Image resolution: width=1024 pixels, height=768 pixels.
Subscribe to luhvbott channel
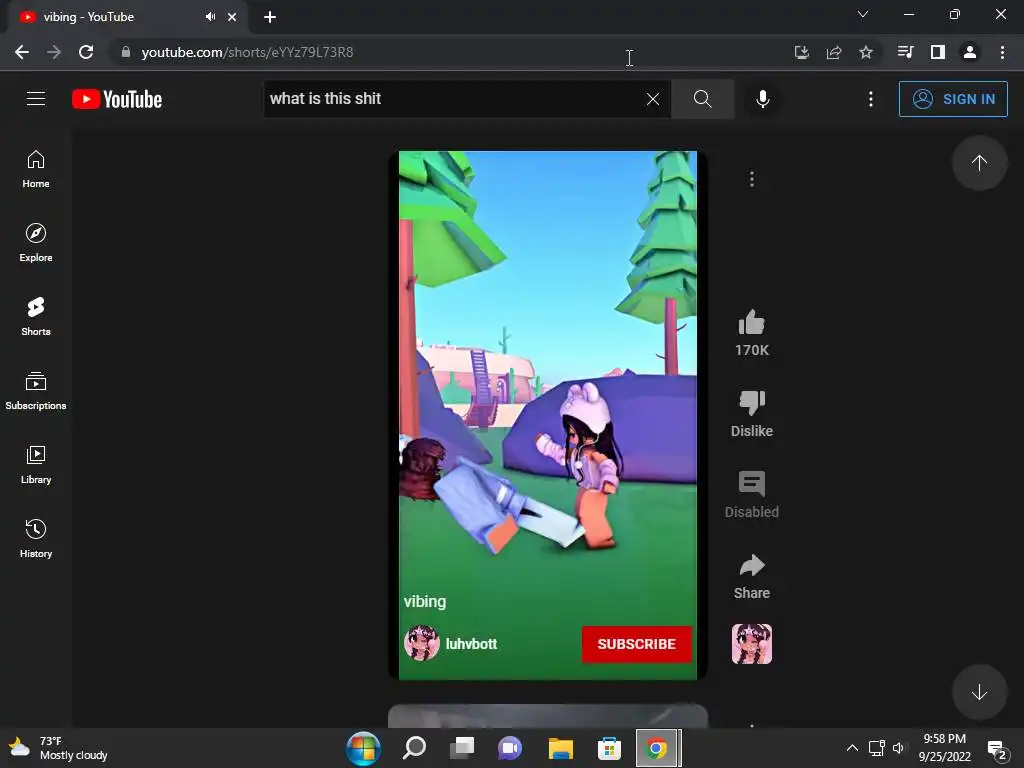637,645
